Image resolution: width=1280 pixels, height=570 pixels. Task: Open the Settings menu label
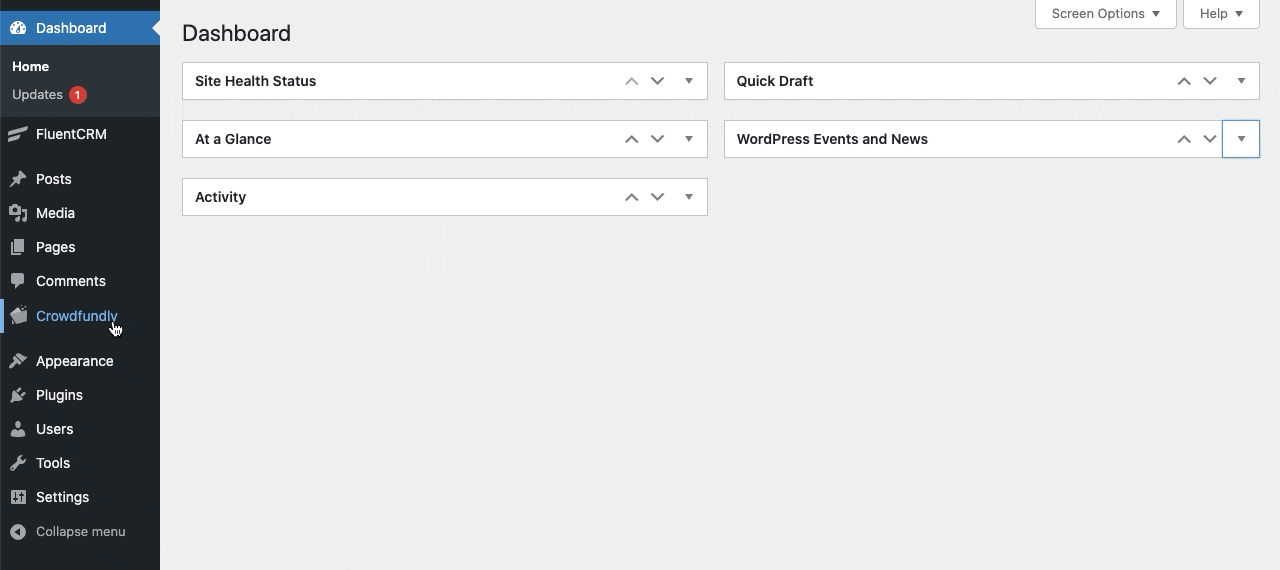(x=62, y=497)
